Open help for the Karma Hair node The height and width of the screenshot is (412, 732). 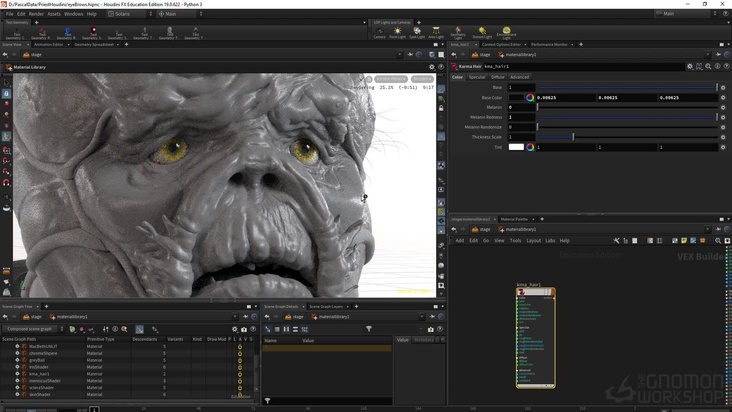pos(727,67)
